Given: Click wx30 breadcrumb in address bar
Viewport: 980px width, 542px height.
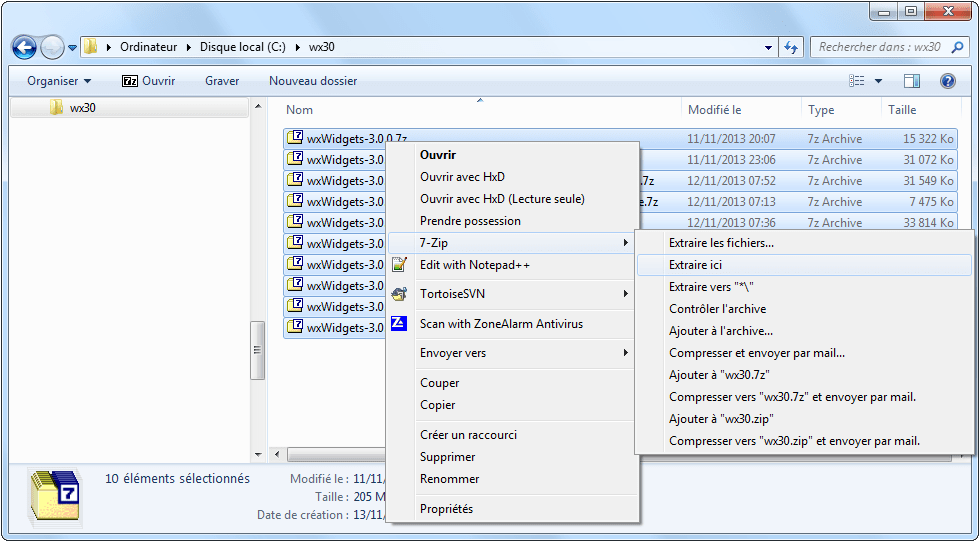Looking at the screenshot, I should [x=321, y=47].
